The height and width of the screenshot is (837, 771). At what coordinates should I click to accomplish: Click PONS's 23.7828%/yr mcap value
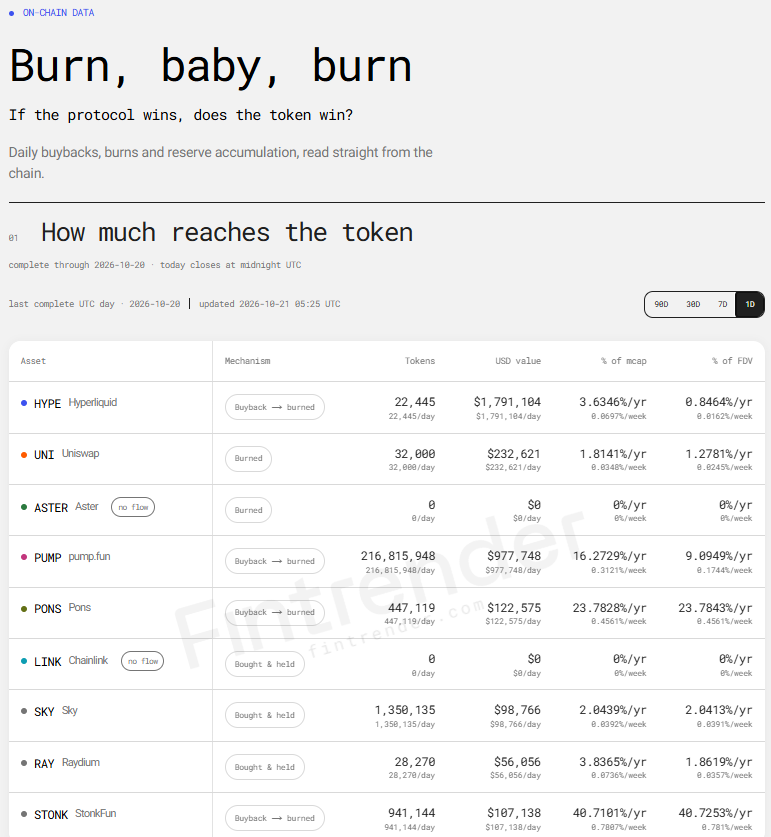609,608
